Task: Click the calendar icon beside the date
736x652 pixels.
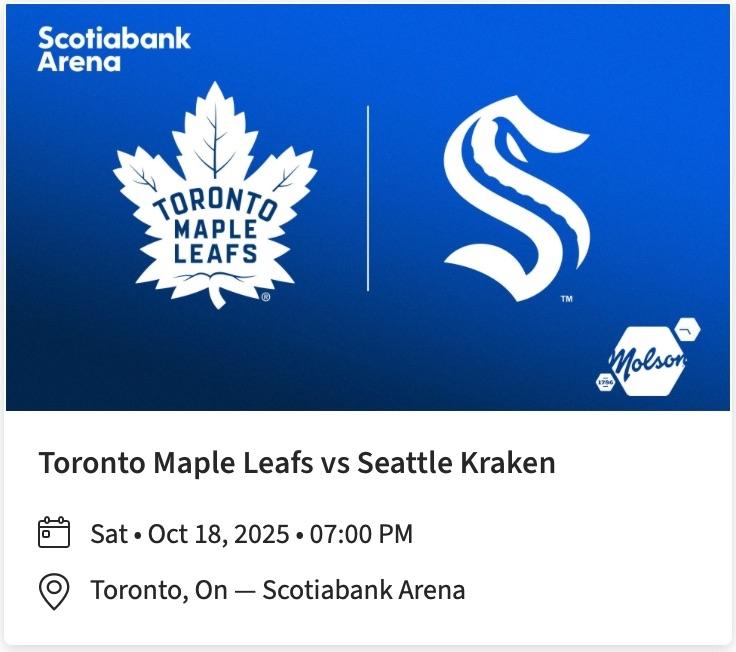Action: click(53, 533)
